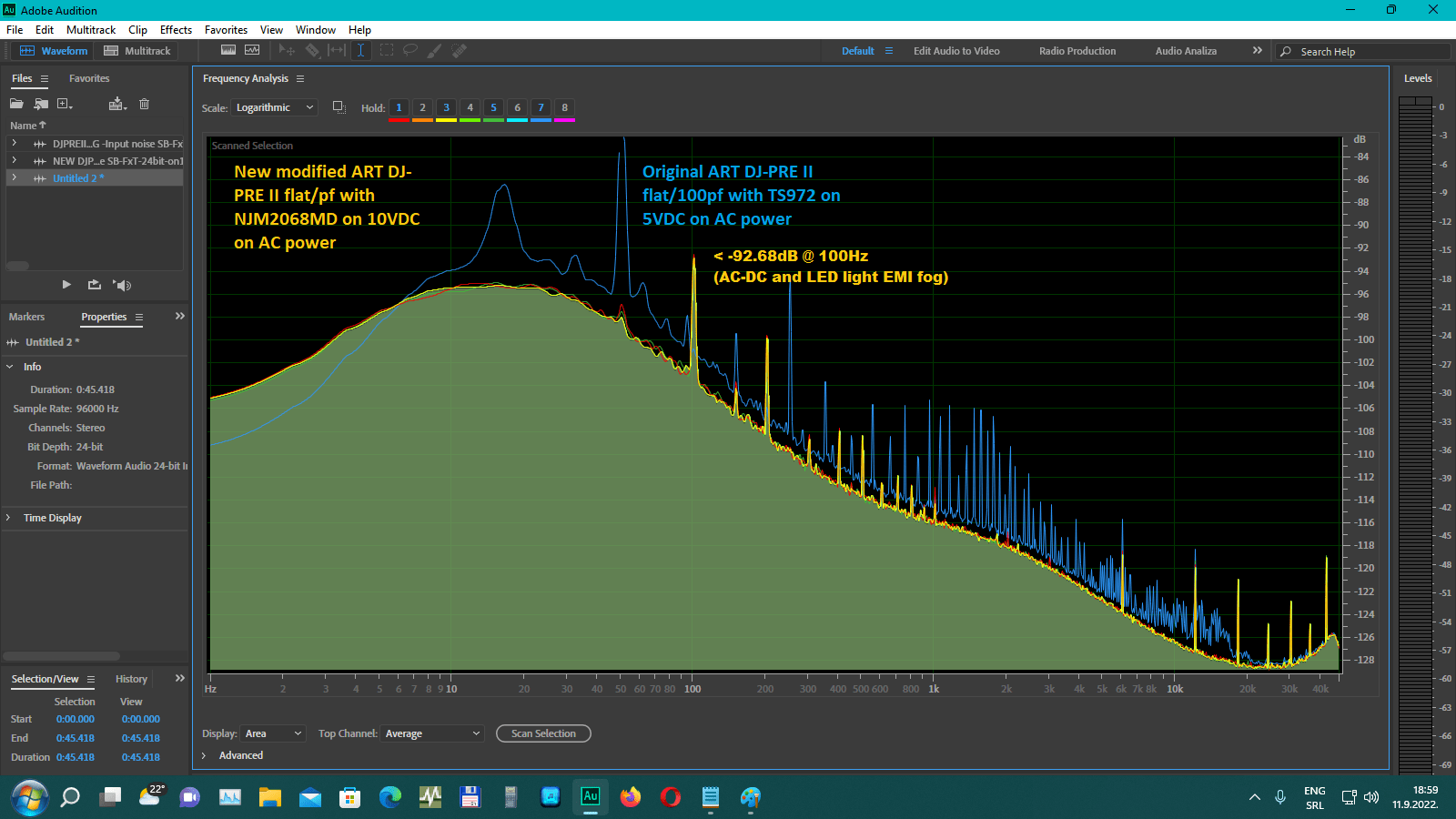Show more workspaces with double chevron
The image size is (1456, 819).
1257,51
